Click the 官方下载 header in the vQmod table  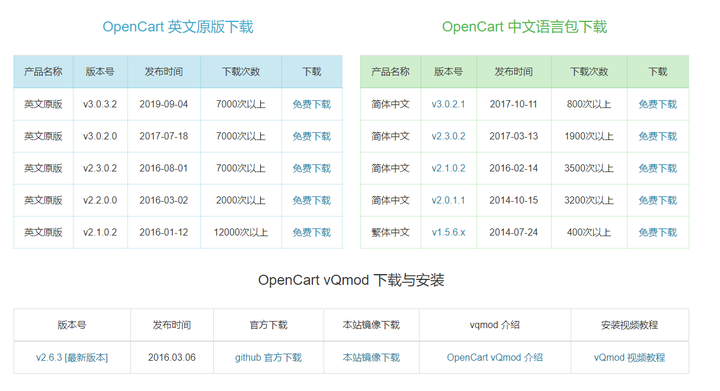point(268,325)
